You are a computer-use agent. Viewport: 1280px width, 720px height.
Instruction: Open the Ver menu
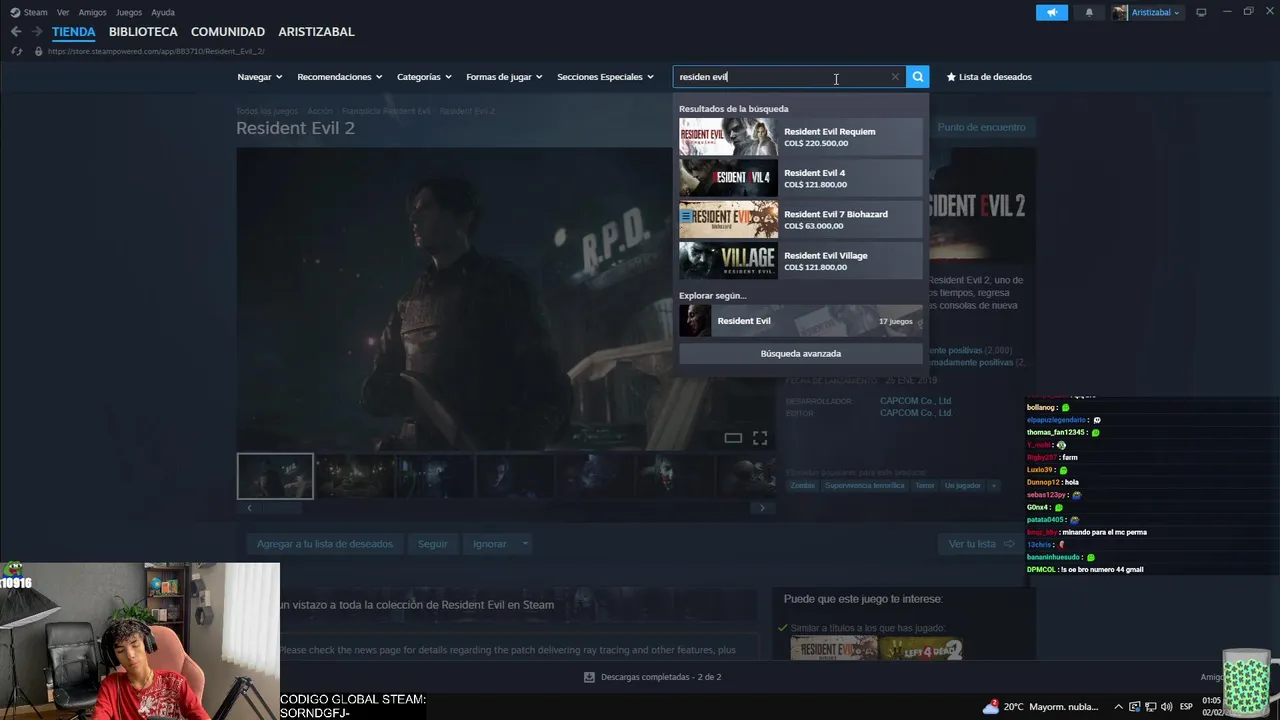(x=63, y=12)
